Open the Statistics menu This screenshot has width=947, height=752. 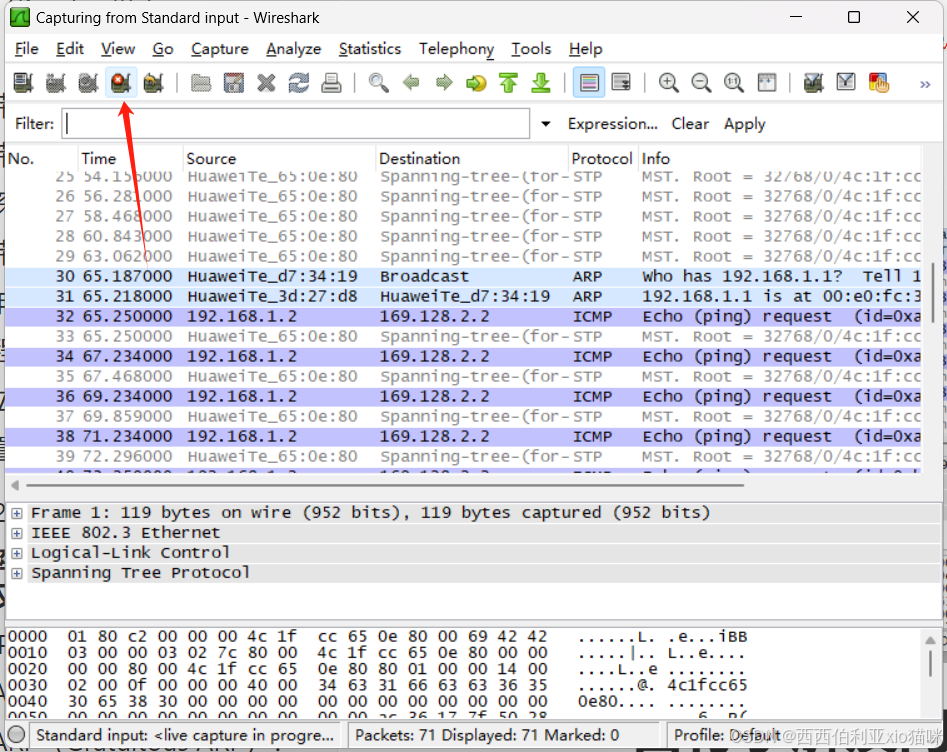[370, 49]
